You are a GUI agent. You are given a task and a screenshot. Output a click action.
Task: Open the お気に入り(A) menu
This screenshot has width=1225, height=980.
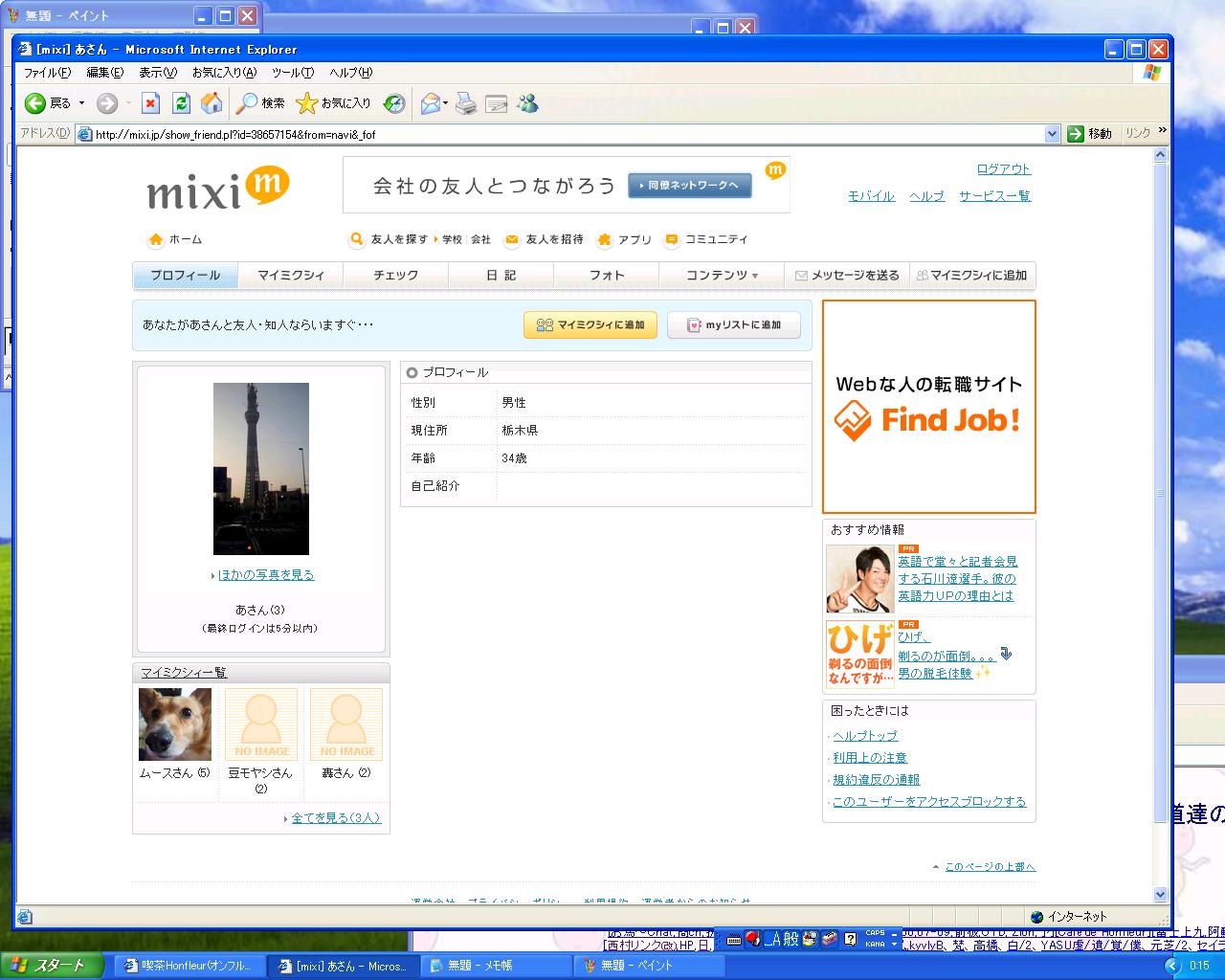(x=224, y=73)
